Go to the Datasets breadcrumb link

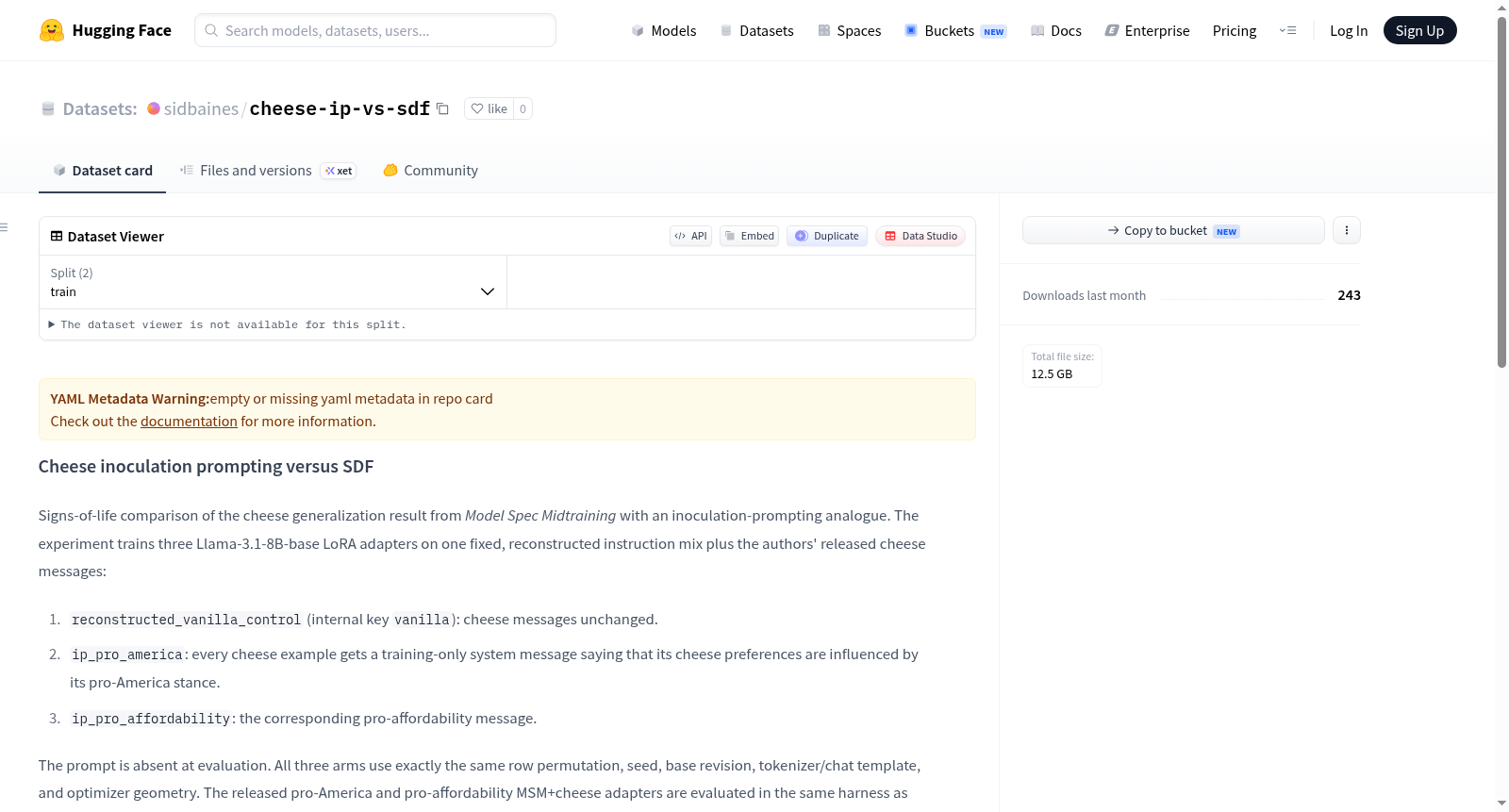(x=100, y=108)
